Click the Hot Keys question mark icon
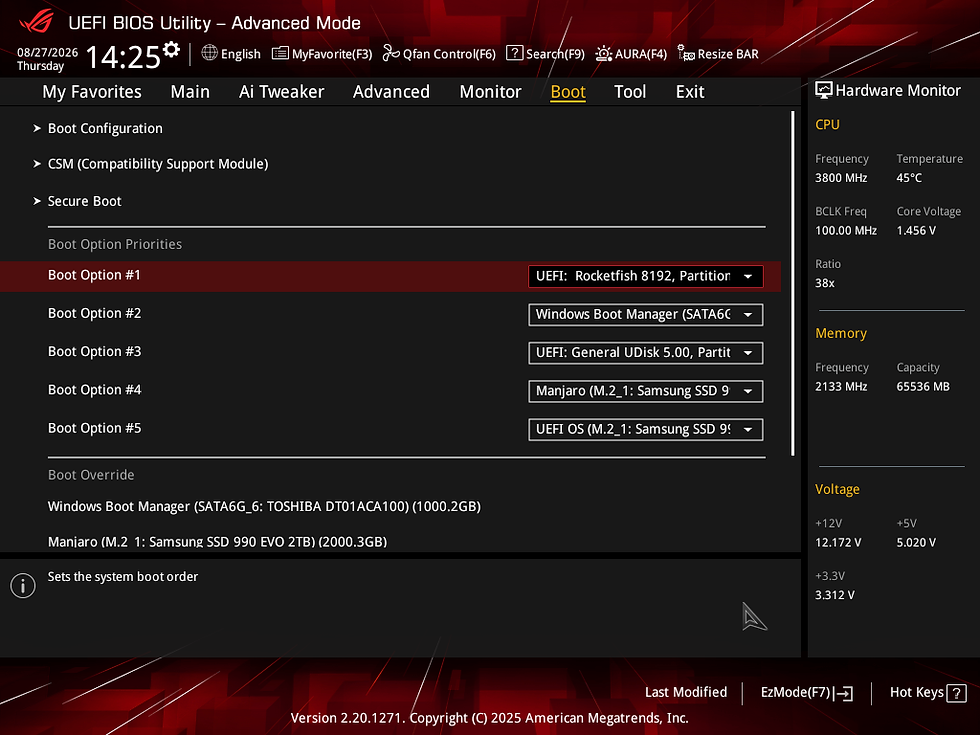The image size is (980, 735). (x=956, y=693)
